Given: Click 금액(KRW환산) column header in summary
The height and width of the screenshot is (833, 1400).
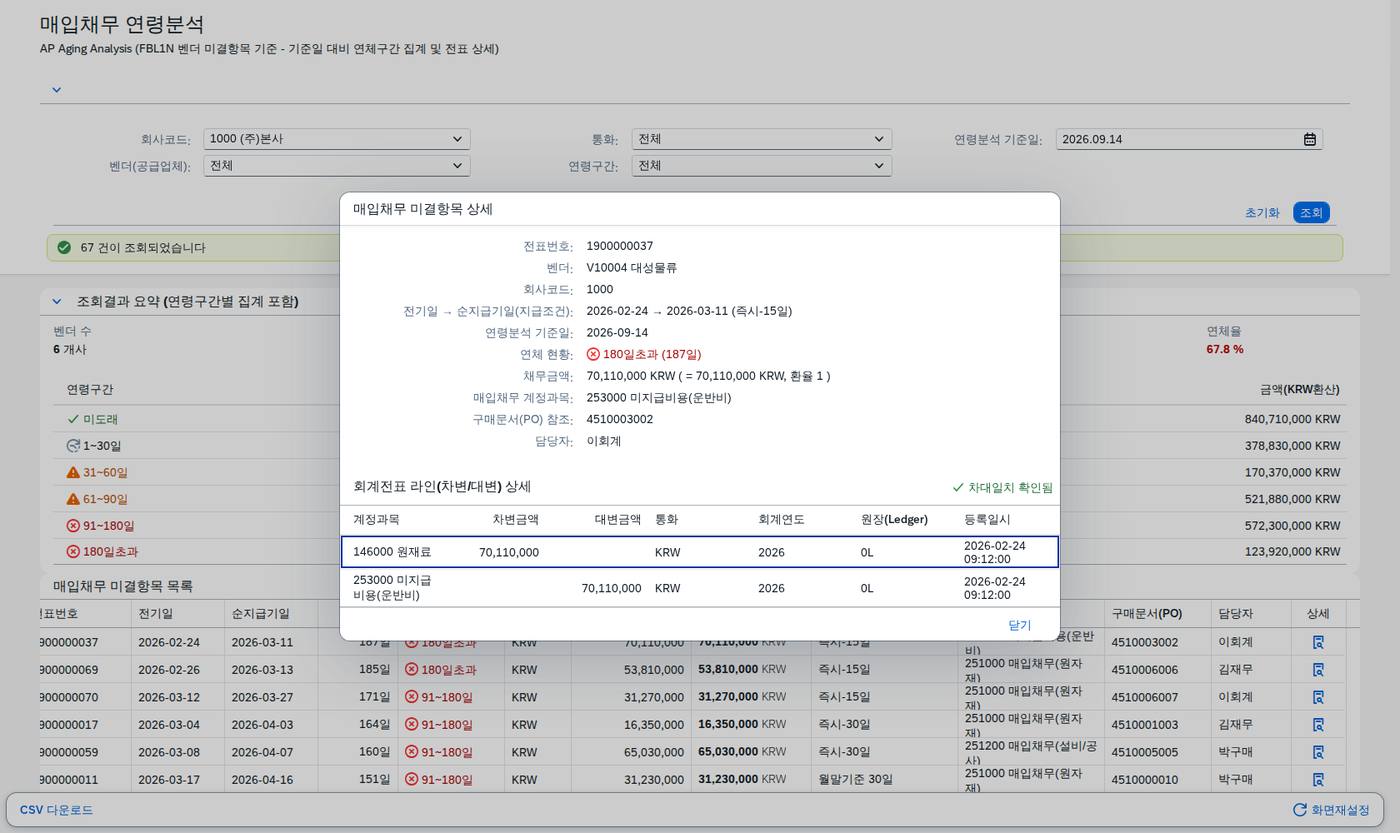Looking at the screenshot, I should coord(1299,389).
